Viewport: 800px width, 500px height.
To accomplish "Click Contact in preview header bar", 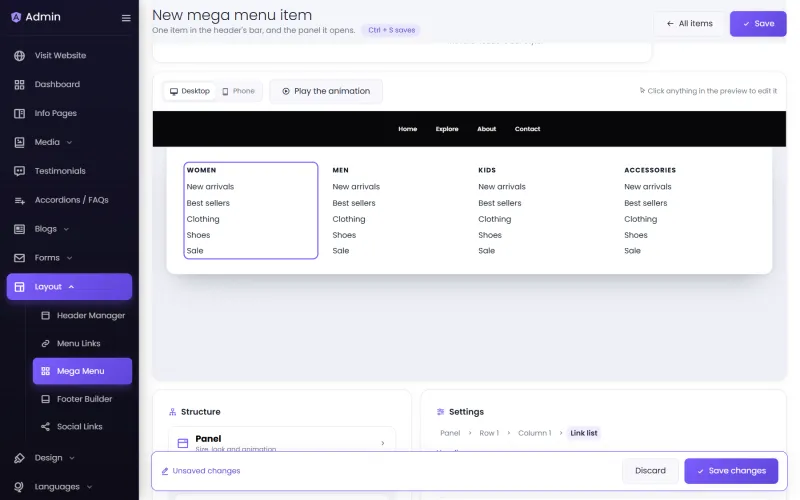I will tap(528, 129).
